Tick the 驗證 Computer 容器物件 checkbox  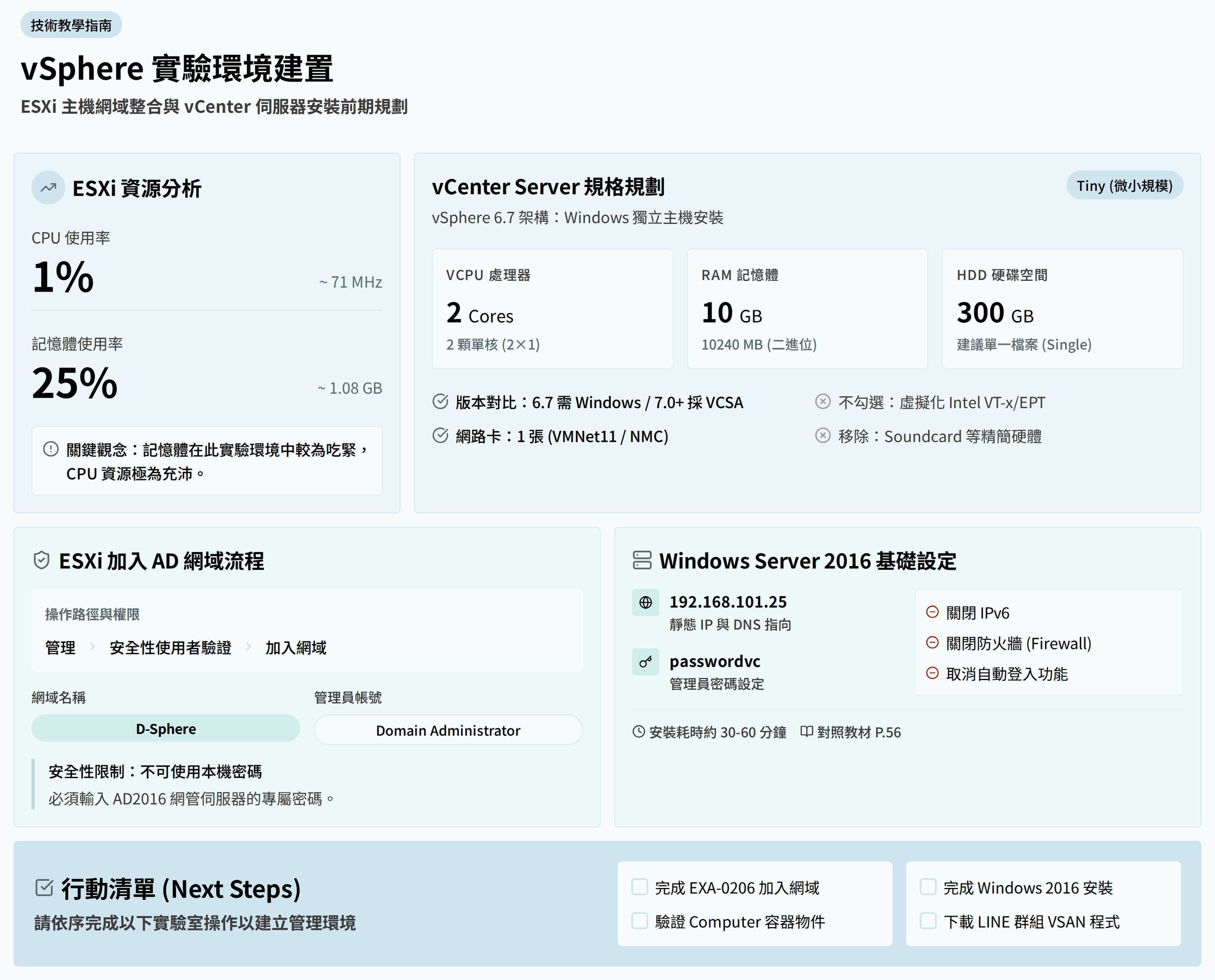639,921
